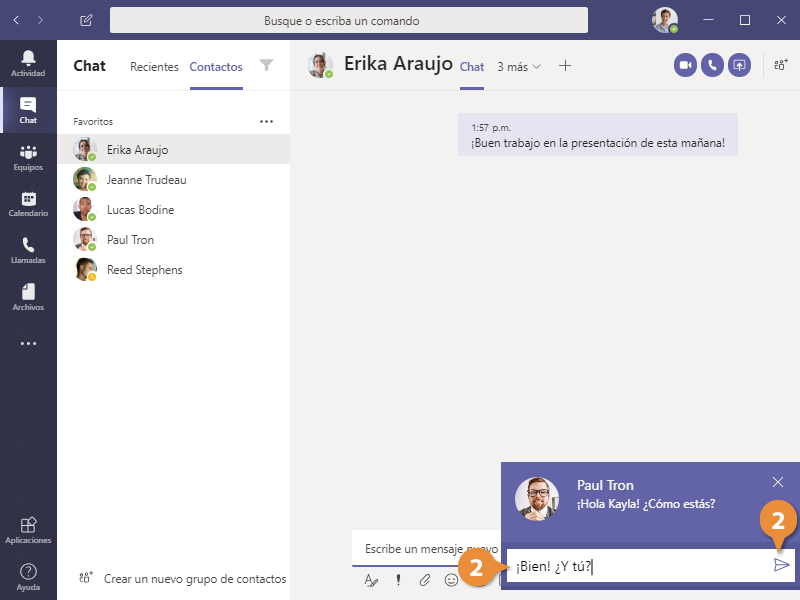Open Llamadas in the sidebar
This screenshot has height=600, width=800.
28,251
